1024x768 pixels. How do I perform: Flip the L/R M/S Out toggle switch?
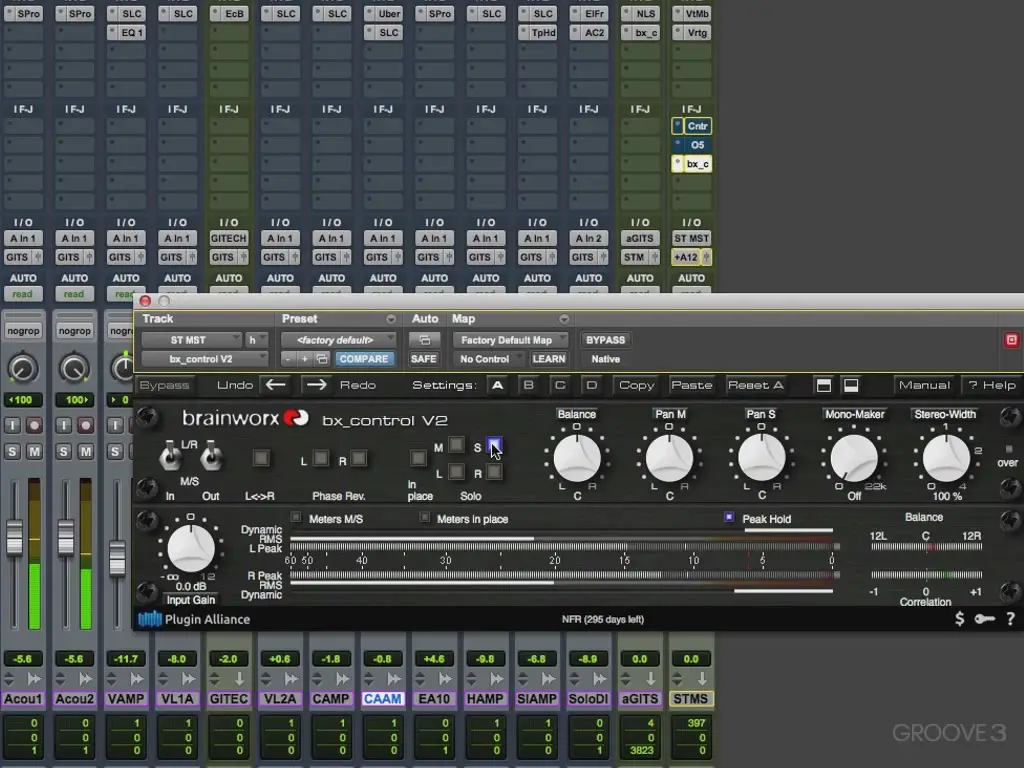tap(210, 455)
